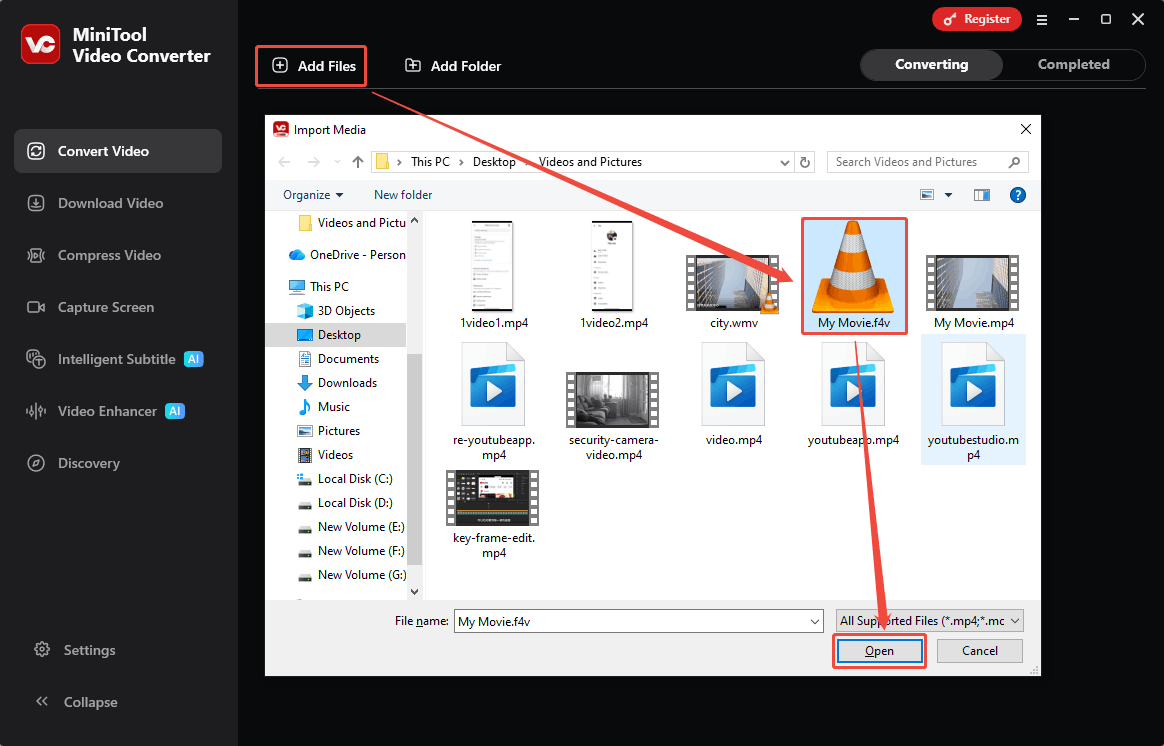Click New folder in the dialog toolbar
The width and height of the screenshot is (1164, 746).
point(403,195)
